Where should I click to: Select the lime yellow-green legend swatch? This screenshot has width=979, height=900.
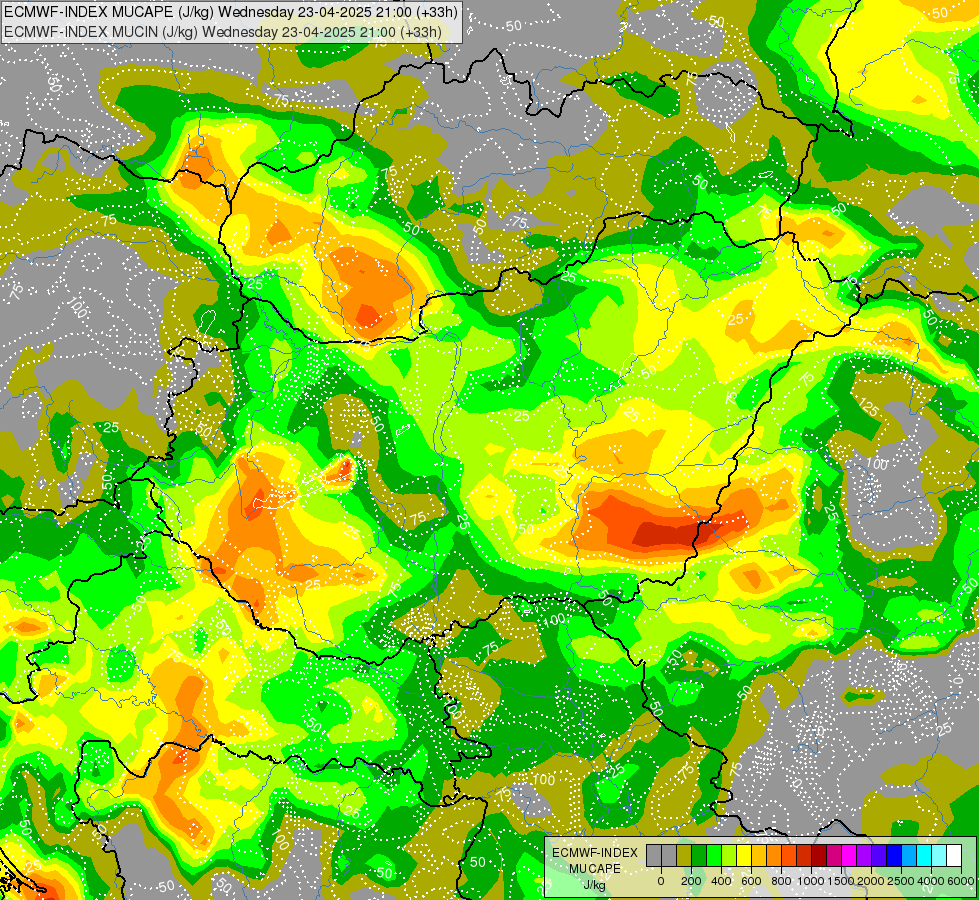729,856
